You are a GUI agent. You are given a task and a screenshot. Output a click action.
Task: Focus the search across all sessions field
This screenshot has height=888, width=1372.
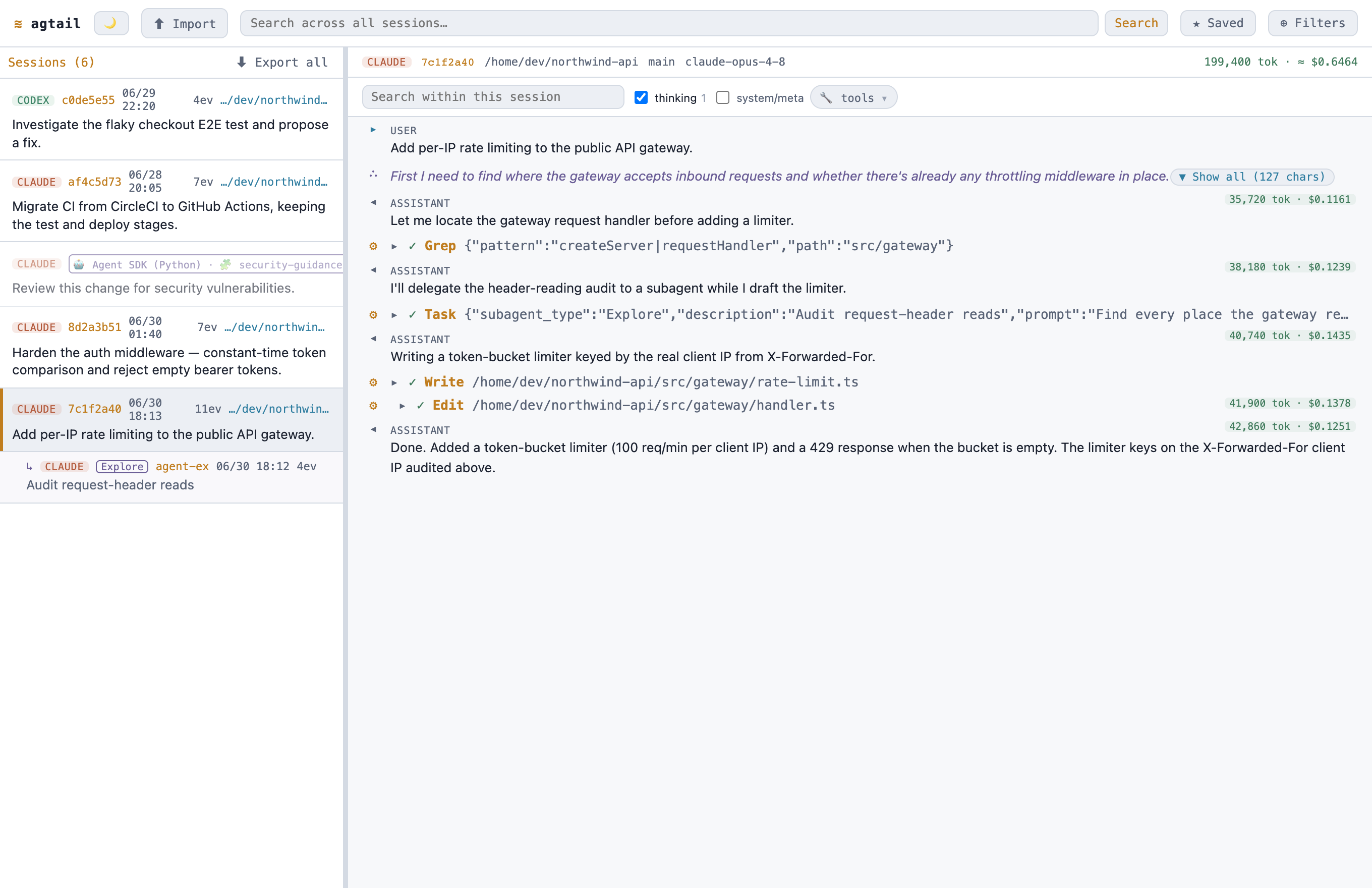669,23
